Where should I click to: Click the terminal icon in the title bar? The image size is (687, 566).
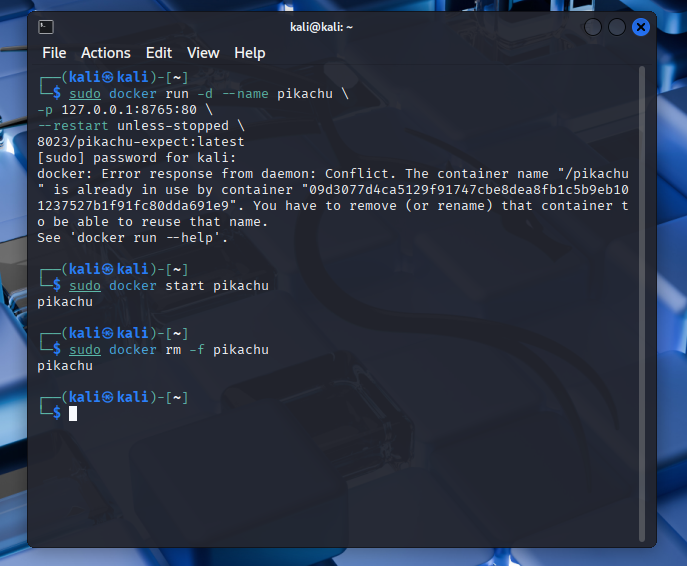tap(47, 27)
